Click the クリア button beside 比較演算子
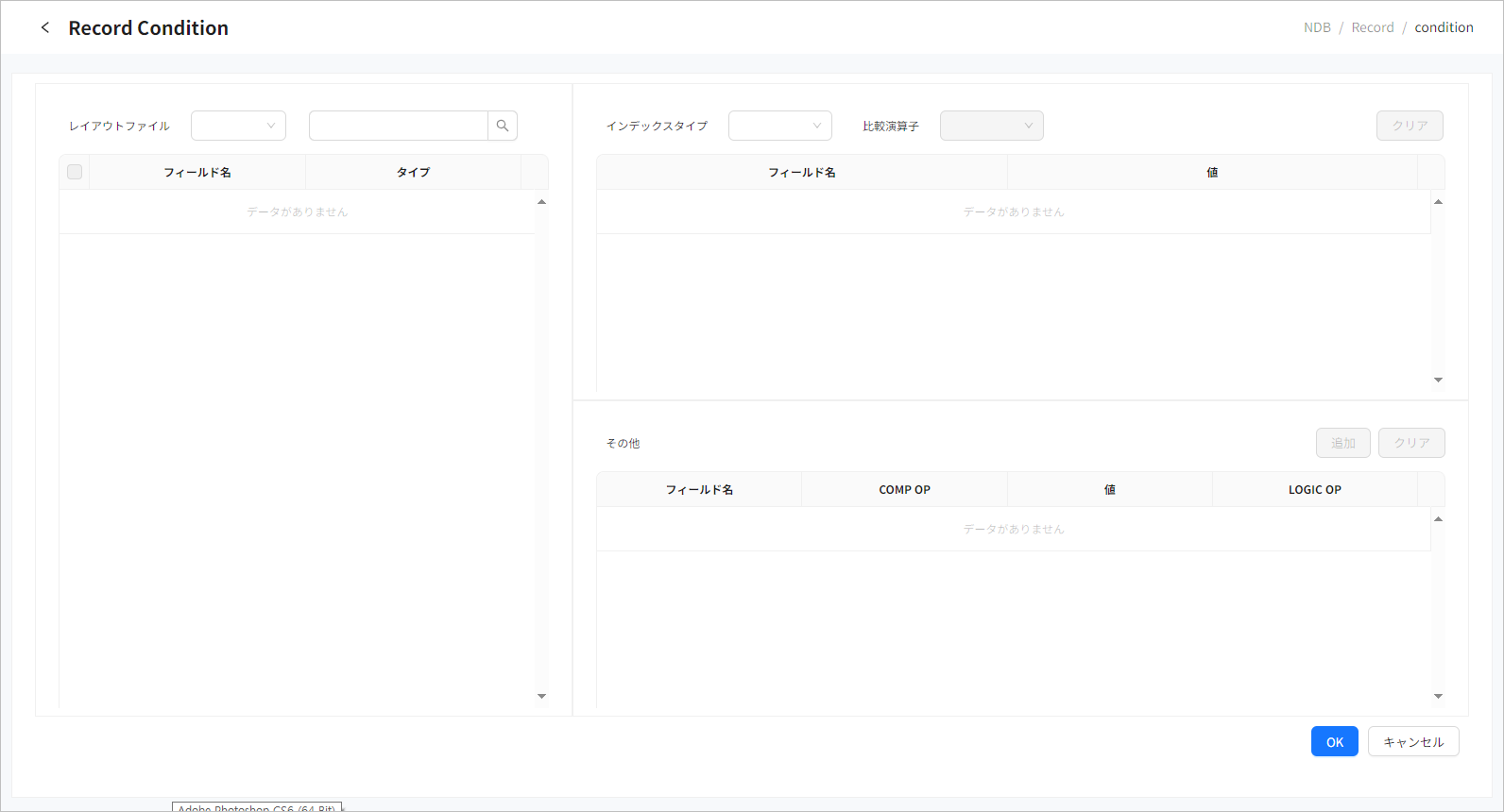This screenshot has height=812, width=1504. [1410, 126]
